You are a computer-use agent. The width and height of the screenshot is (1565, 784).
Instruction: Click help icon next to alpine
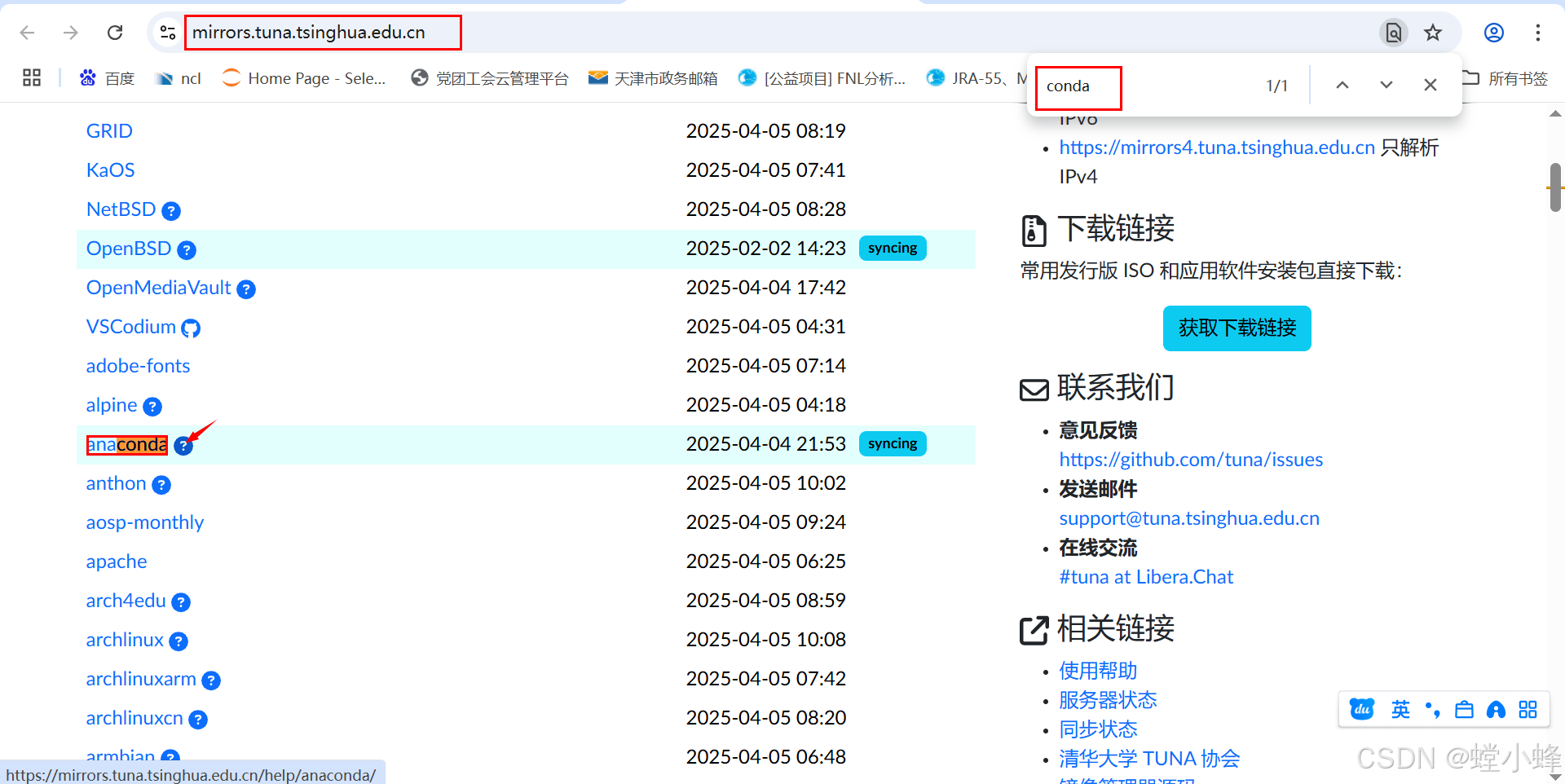152,407
